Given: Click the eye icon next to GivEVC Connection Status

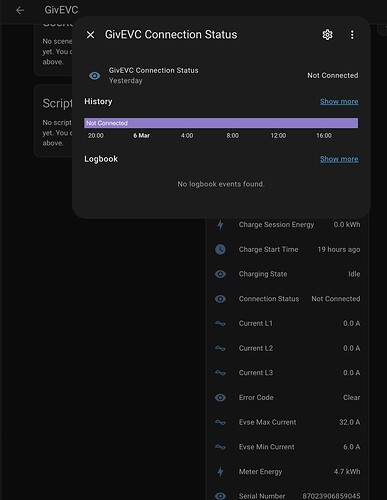Looking at the screenshot, I should click(94, 76).
